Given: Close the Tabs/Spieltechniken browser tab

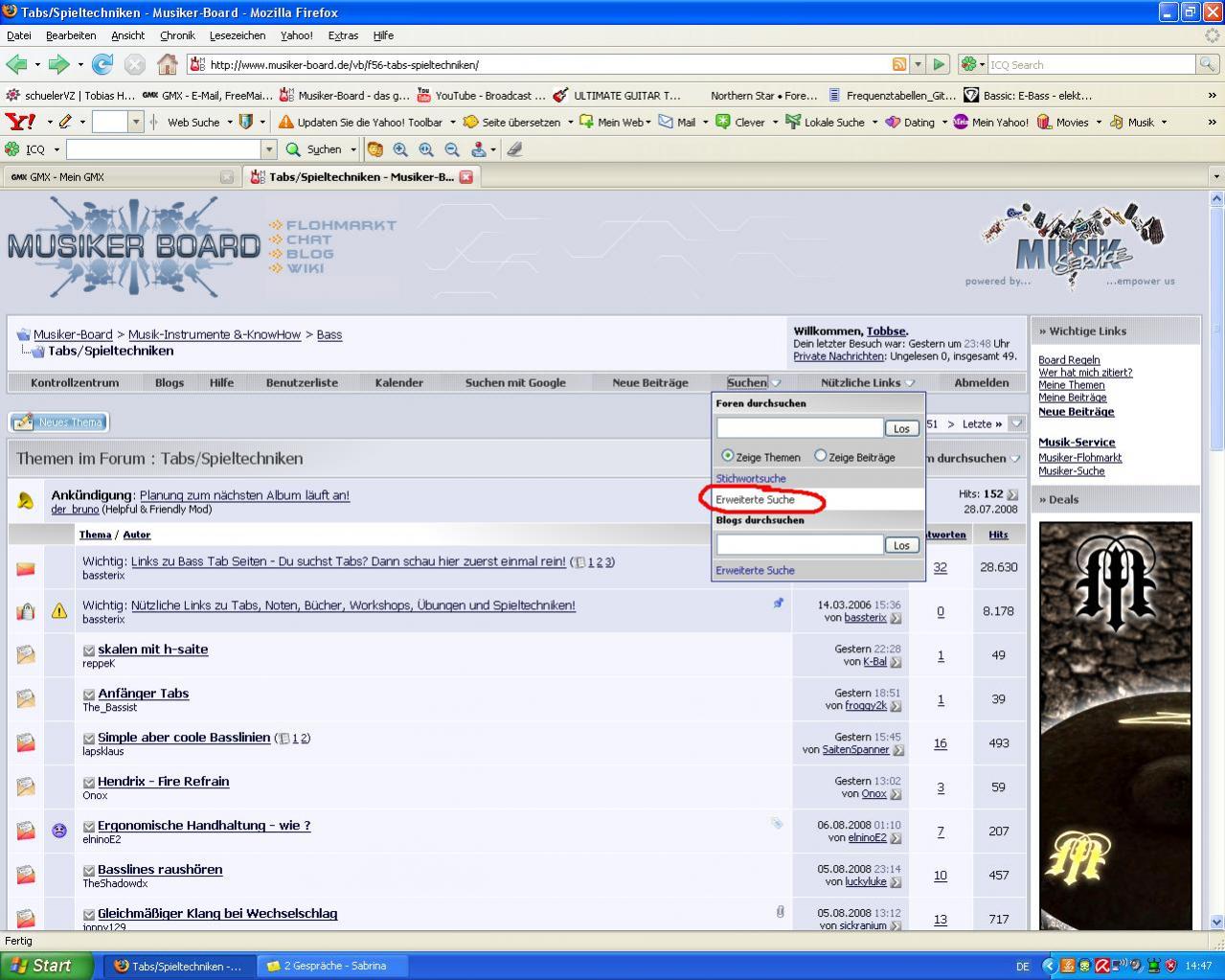Looking at the screenshot, I should tap(466, 177).
